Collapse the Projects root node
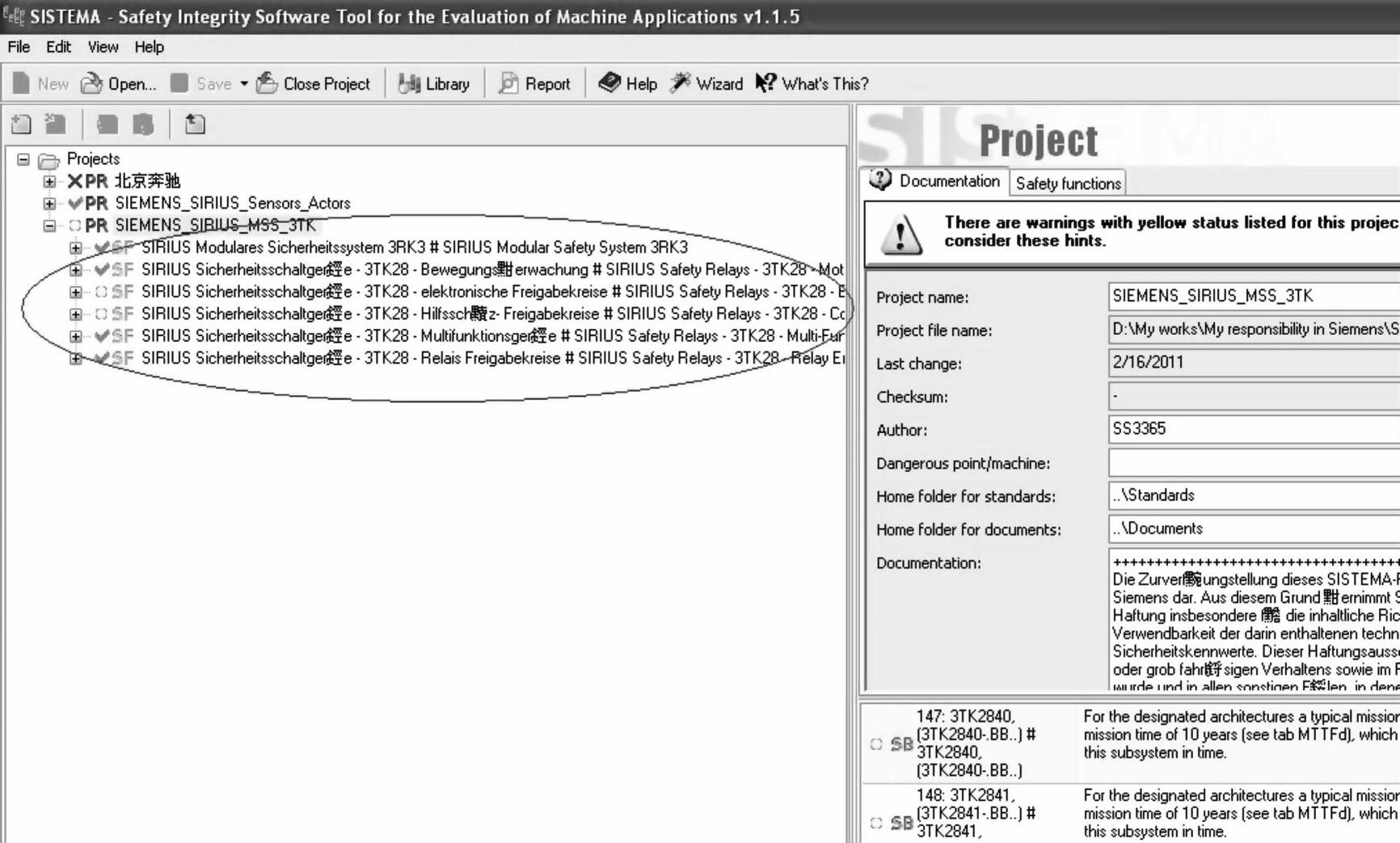 pos(23,159)
